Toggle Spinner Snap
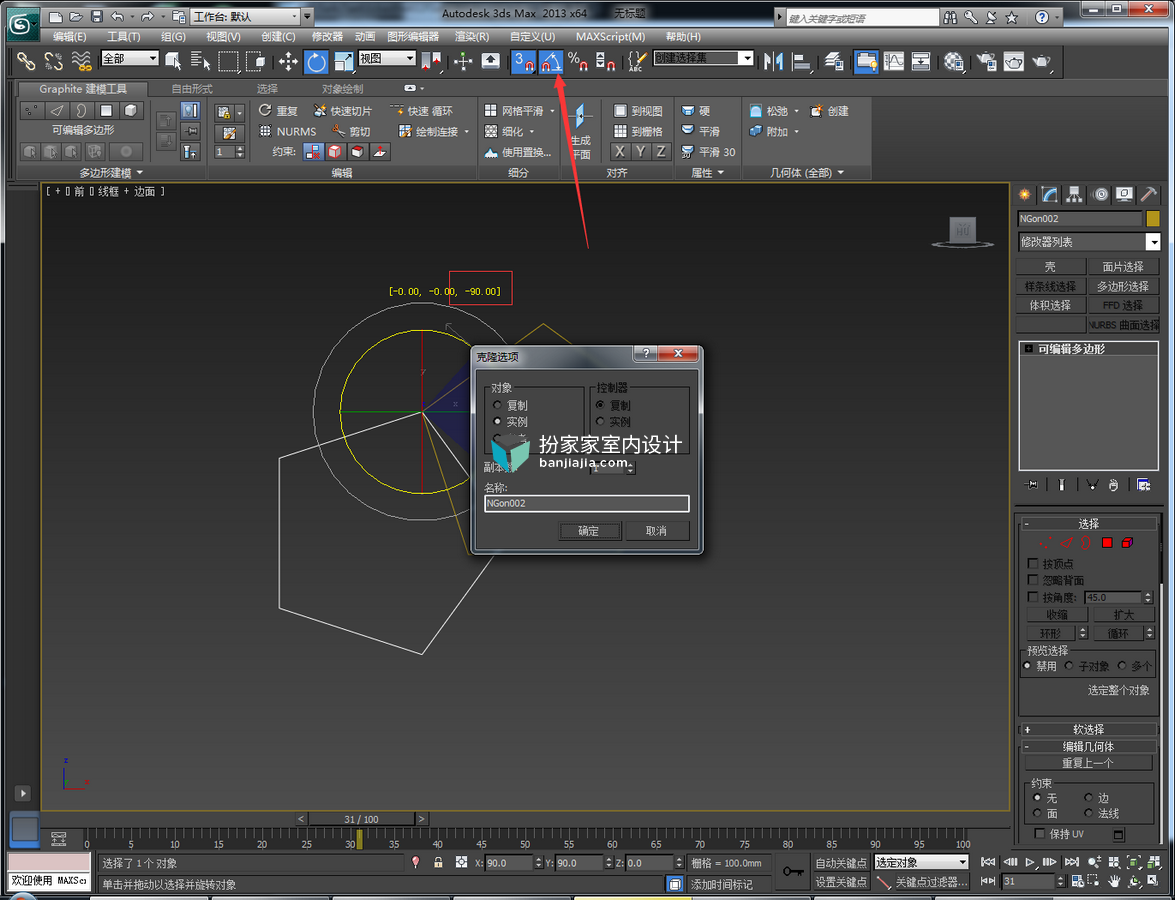This screenshot has height=900, width=1175. [x=605, y=61]
